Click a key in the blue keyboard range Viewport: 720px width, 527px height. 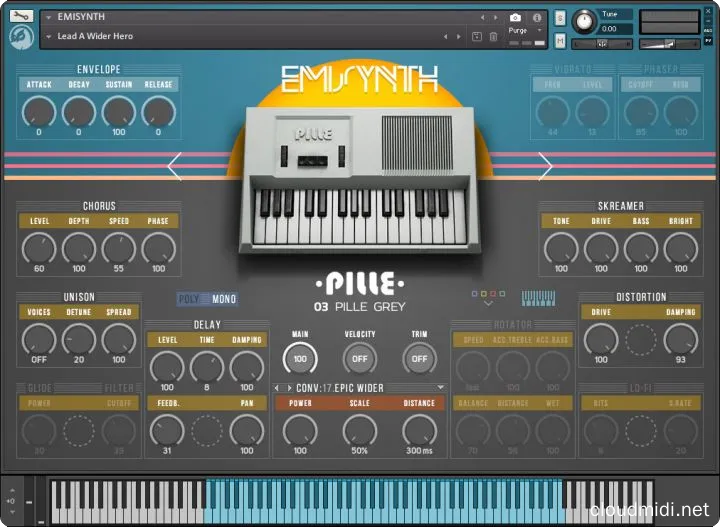380,495
